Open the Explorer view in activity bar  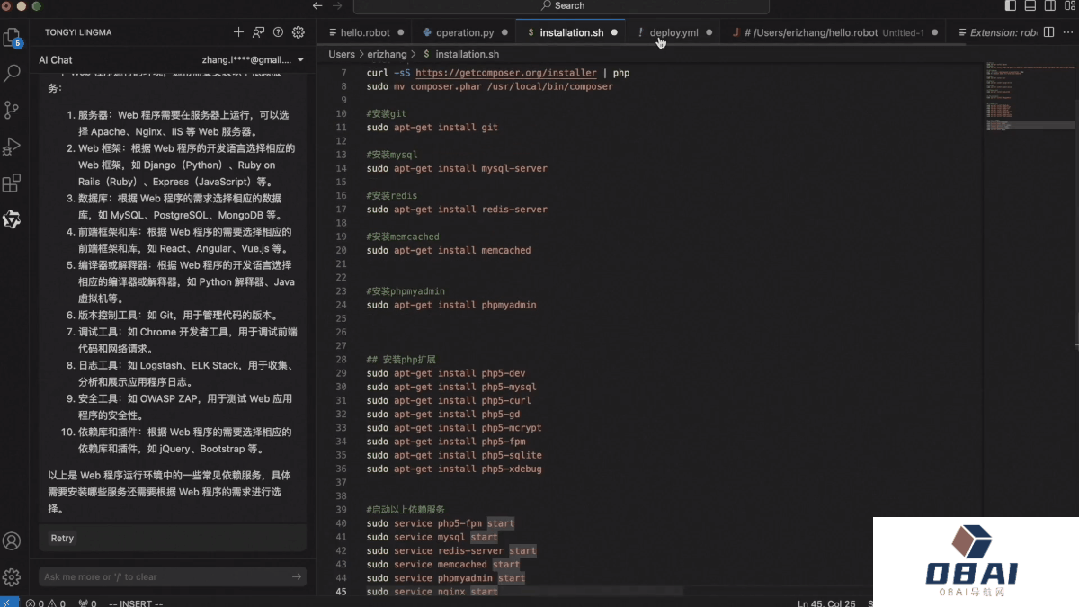12,38
